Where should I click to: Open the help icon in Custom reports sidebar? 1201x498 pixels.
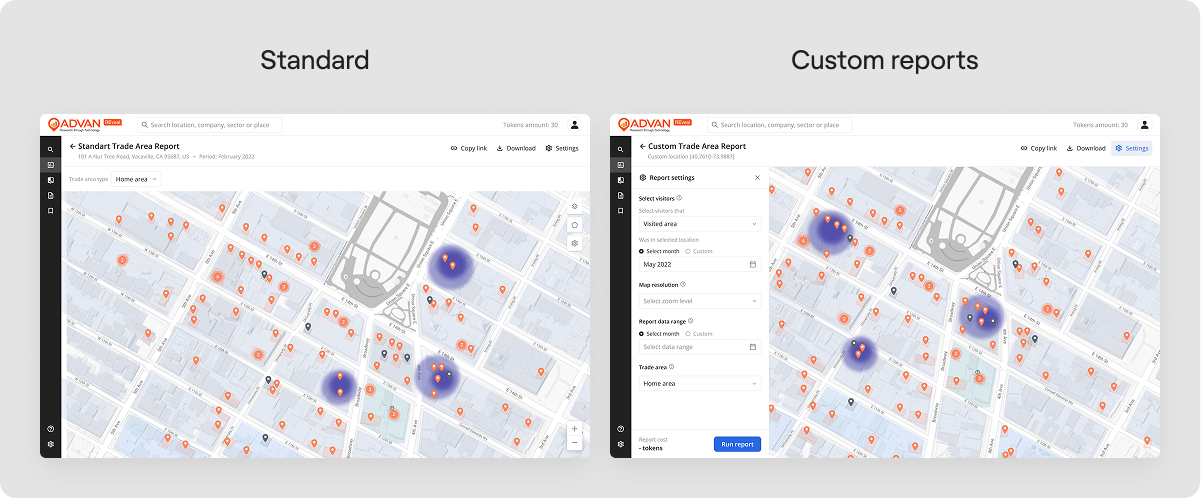click(x=620, y=429)
